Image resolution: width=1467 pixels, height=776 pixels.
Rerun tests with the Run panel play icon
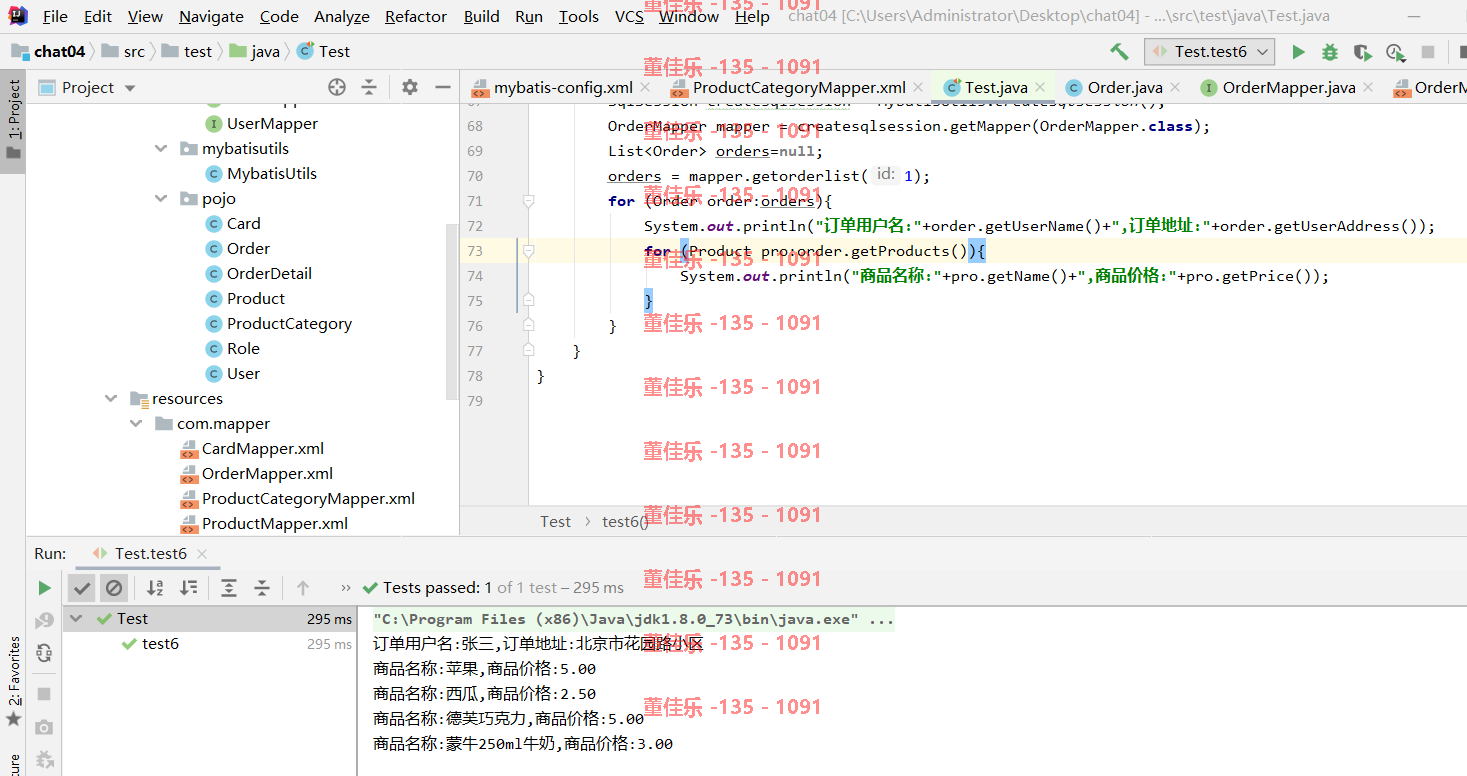coord(44,588)
